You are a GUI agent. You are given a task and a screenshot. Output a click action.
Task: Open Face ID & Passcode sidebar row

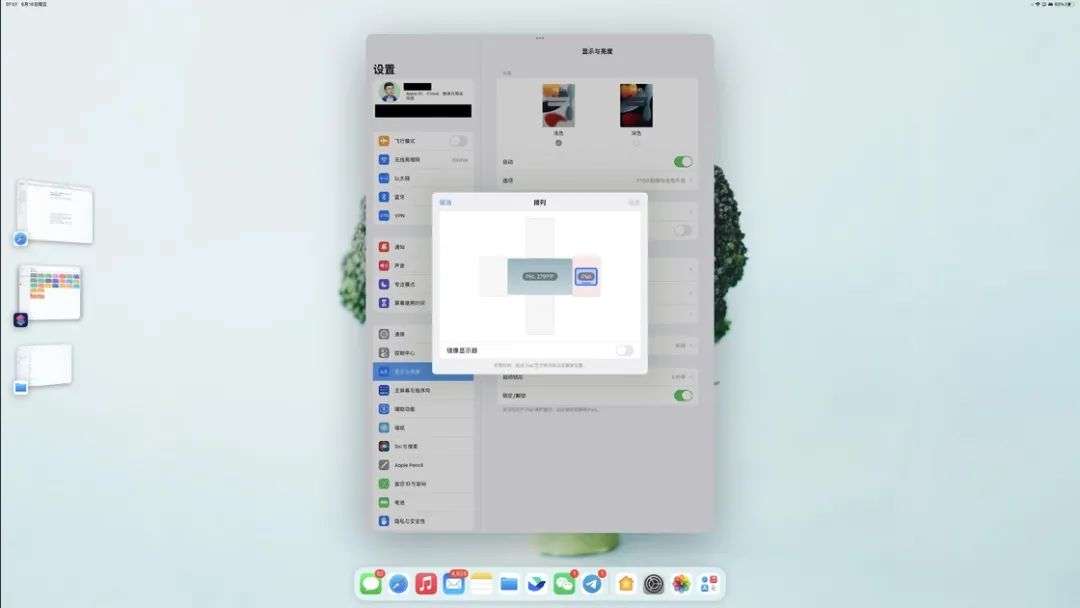click(x=423, y=483)
